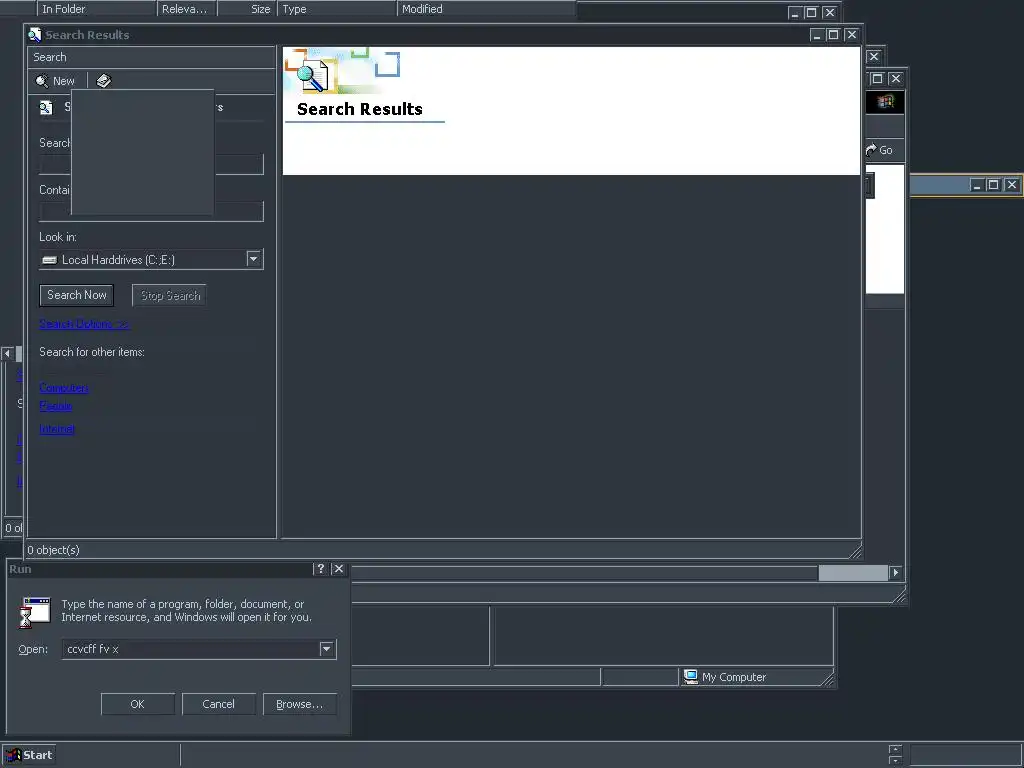Open the Computers search link
Image resolution: width=1024 pixels, height=768 pixels.
(x=63, y=388)
